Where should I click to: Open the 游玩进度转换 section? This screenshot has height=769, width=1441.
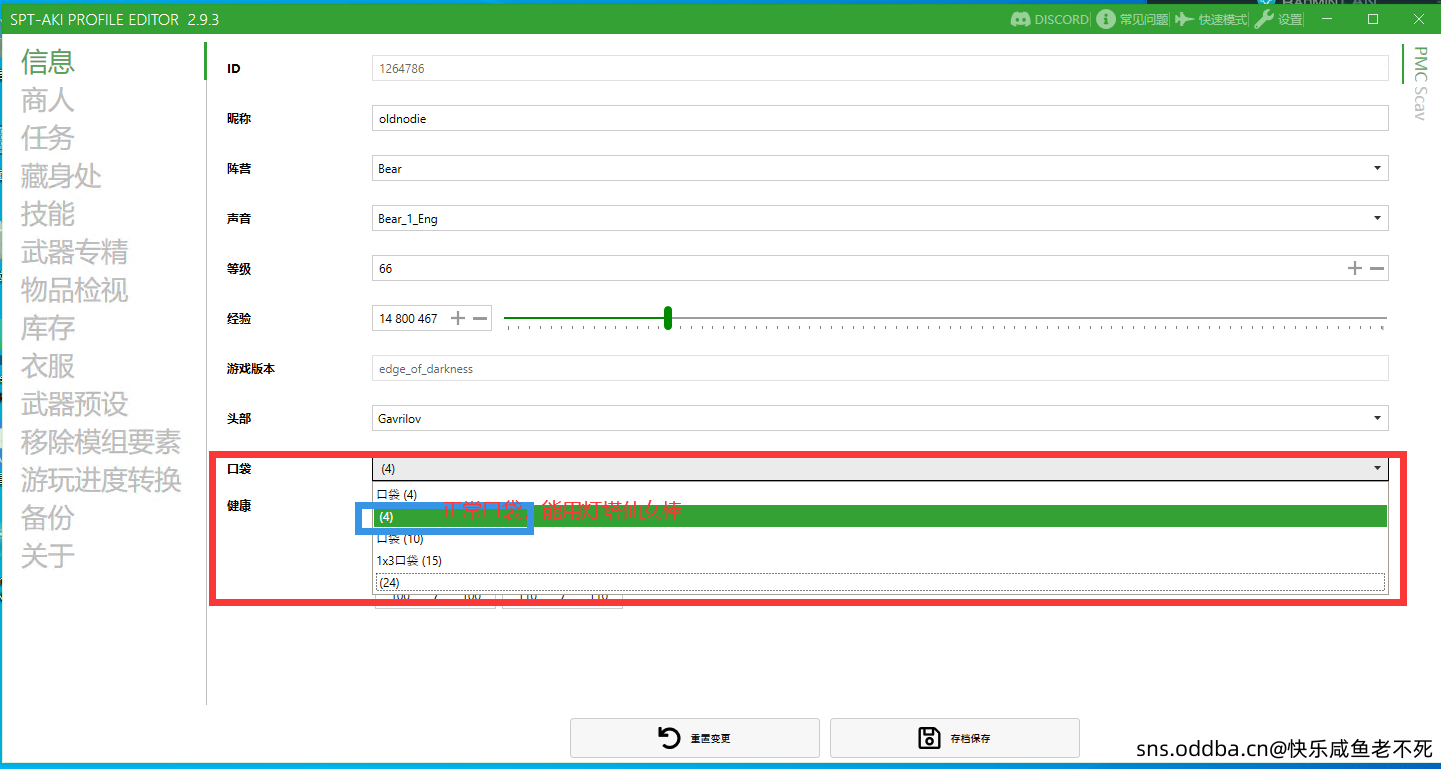101,480
